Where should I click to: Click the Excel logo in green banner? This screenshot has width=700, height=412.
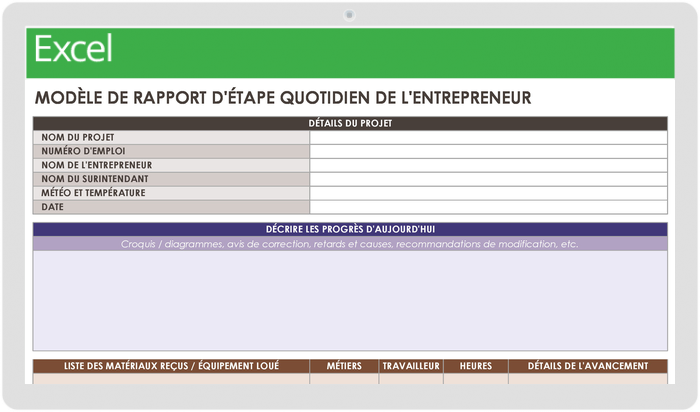tap(74, 49)
